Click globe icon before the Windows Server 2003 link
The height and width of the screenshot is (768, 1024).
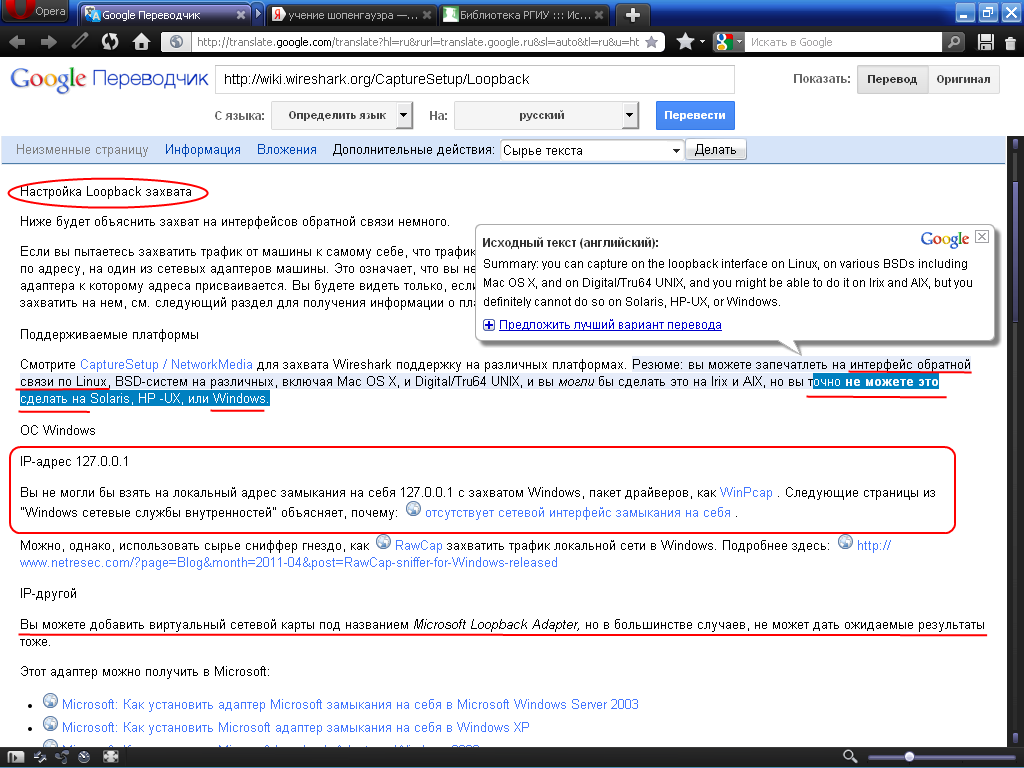(x=50, y=701)
